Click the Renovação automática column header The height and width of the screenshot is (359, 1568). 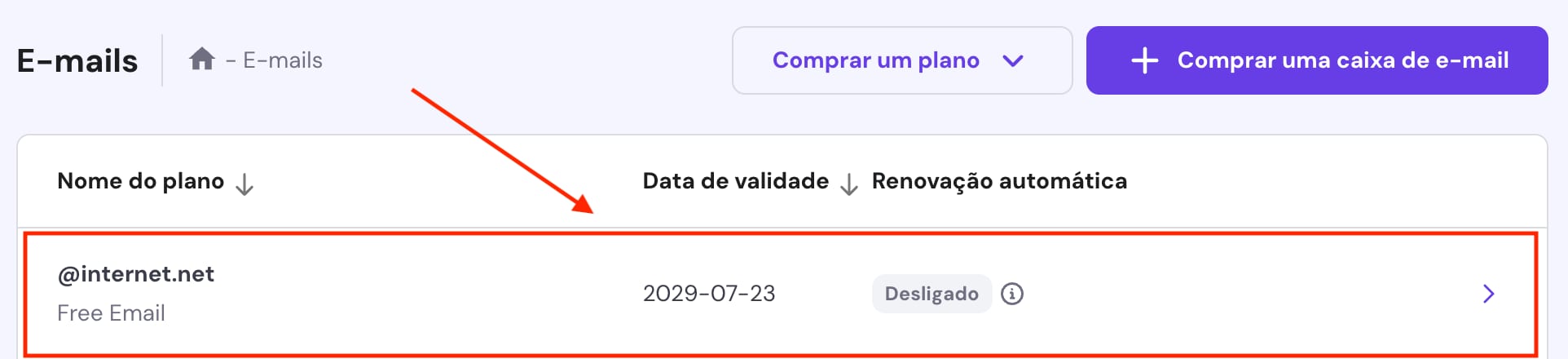tap(999, 181)
